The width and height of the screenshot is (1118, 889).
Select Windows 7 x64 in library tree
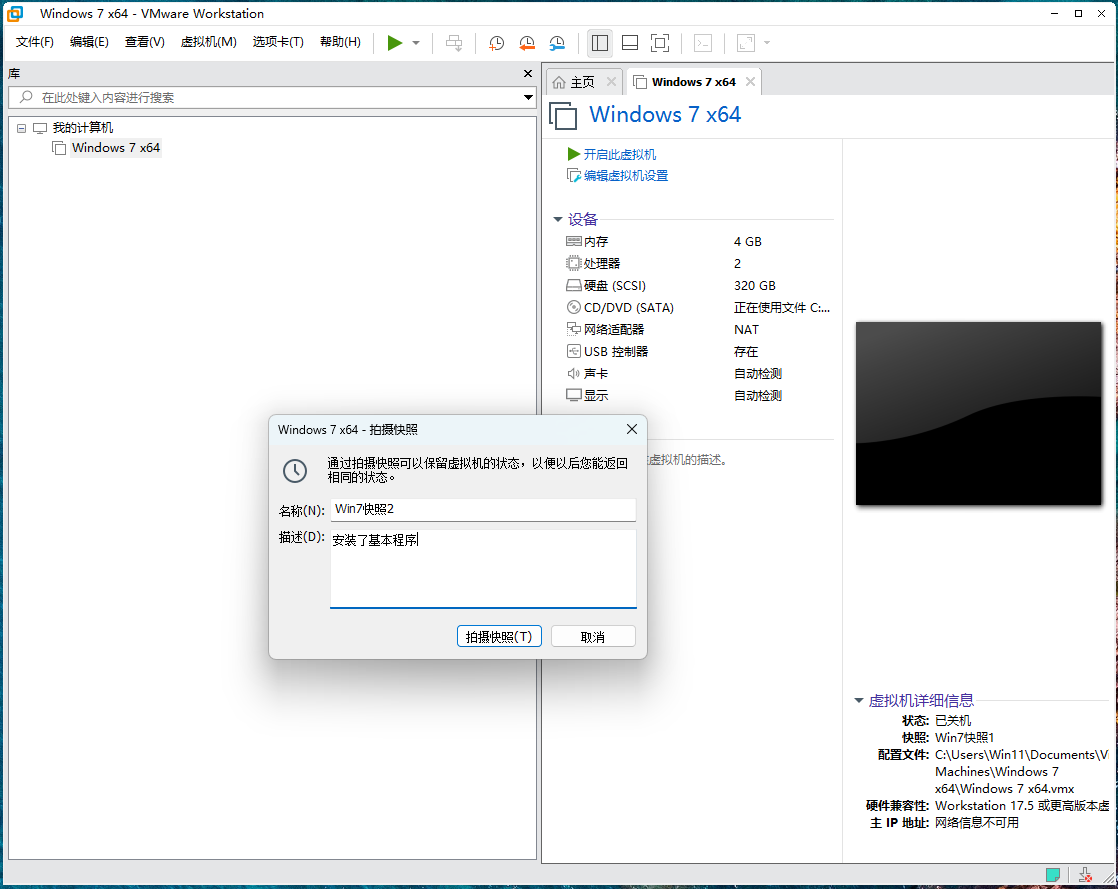pos(116,148)
